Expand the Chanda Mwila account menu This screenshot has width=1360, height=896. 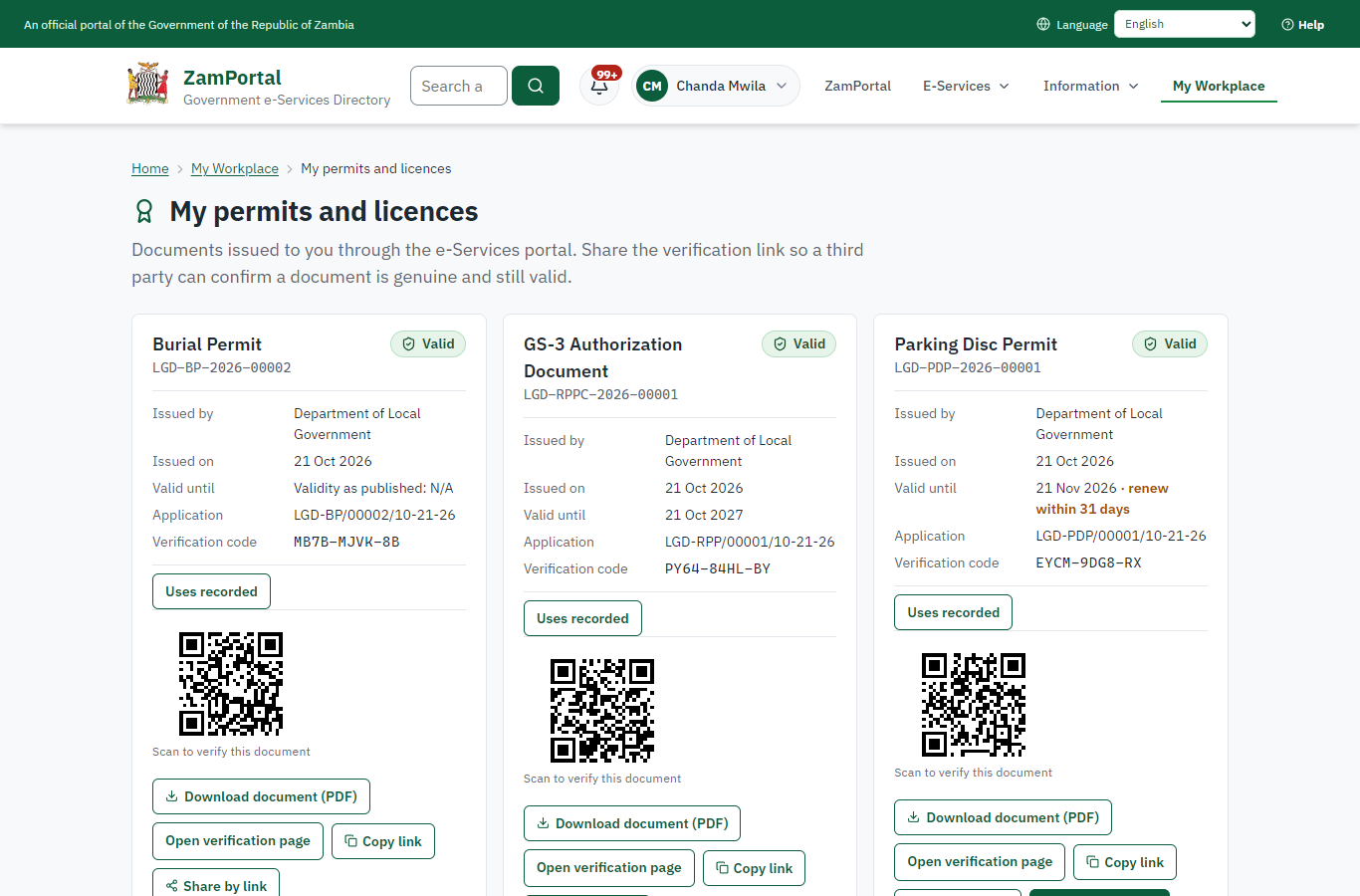point(716,86)
